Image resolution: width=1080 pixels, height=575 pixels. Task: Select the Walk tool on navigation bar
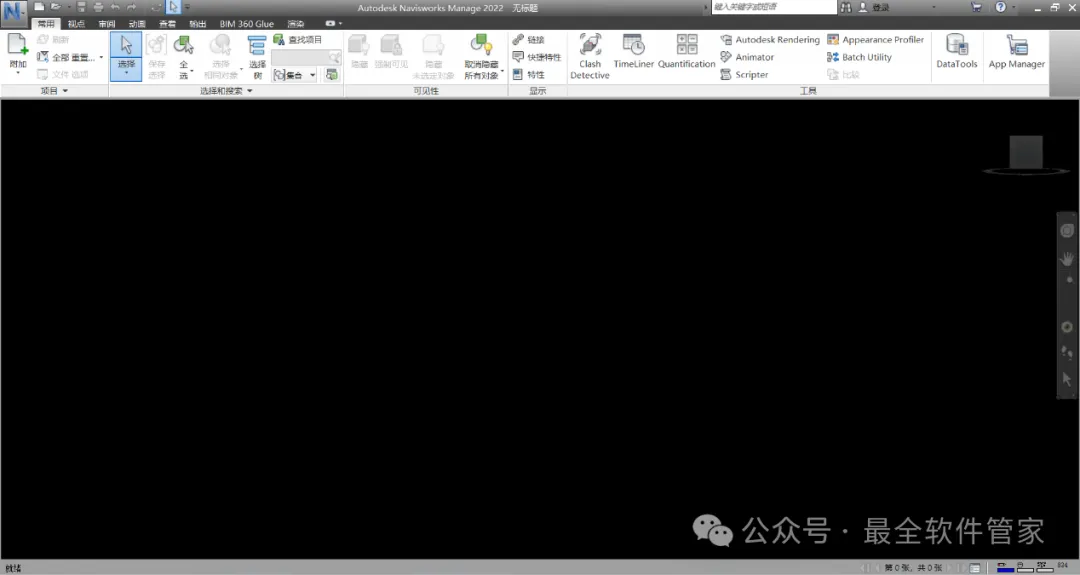click(x=1067, y=353)
